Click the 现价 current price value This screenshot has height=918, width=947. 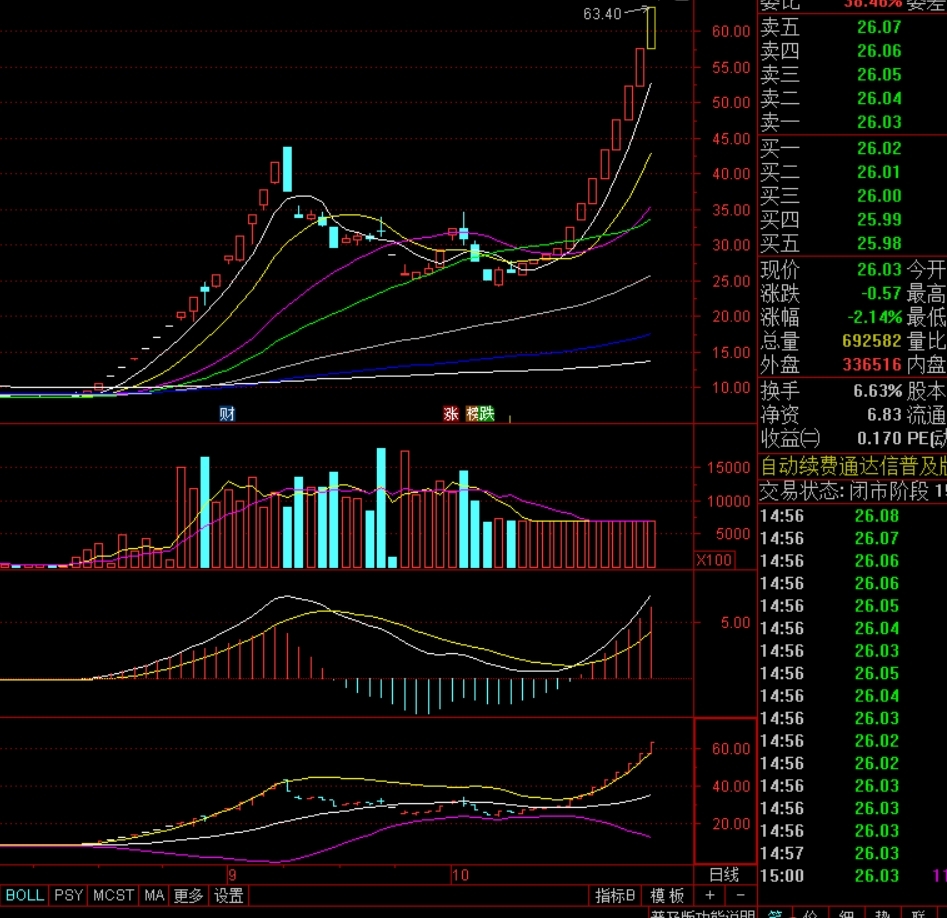[879, 269]
